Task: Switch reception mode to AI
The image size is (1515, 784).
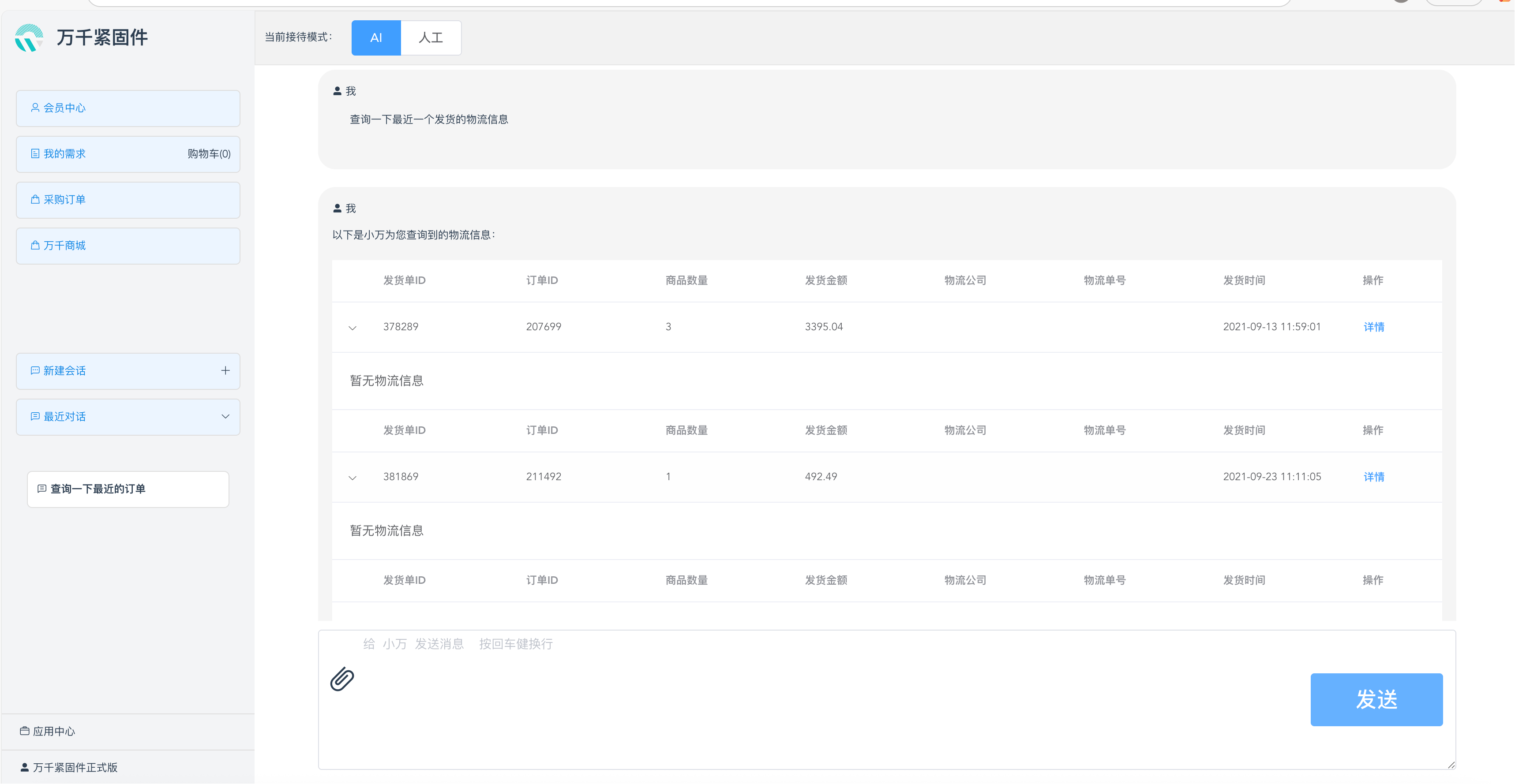Action: coord(376,37)
